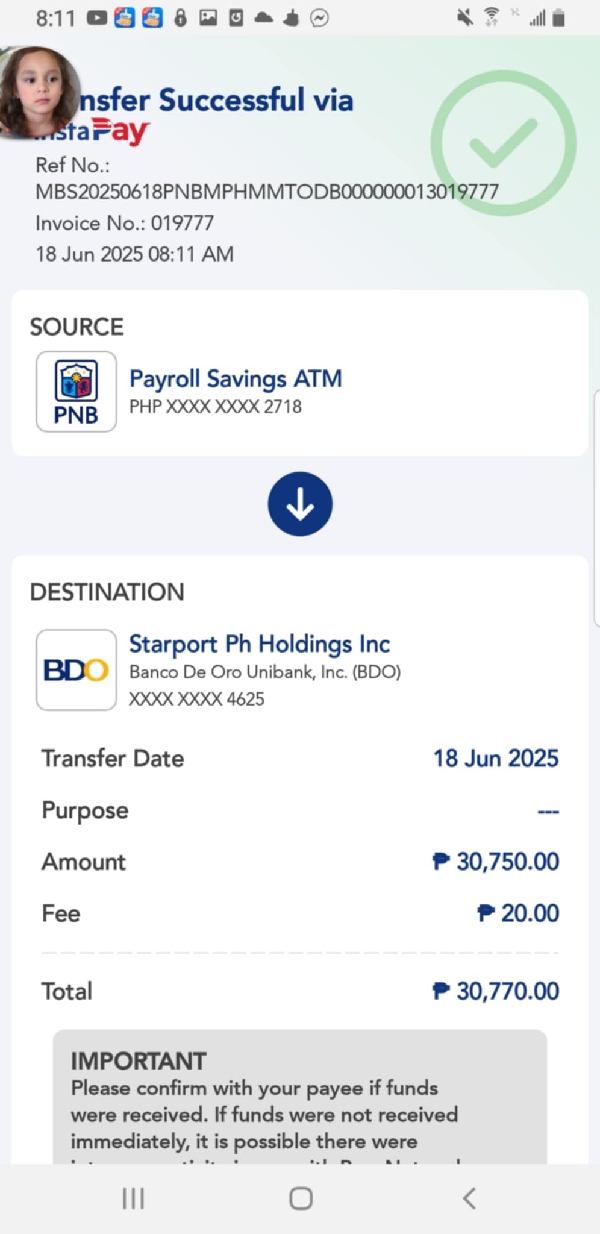Tap the muted sound icon in status bar
Image resolution: width=600 pixels, height=1234 pixels.
(x=465, y=18)
